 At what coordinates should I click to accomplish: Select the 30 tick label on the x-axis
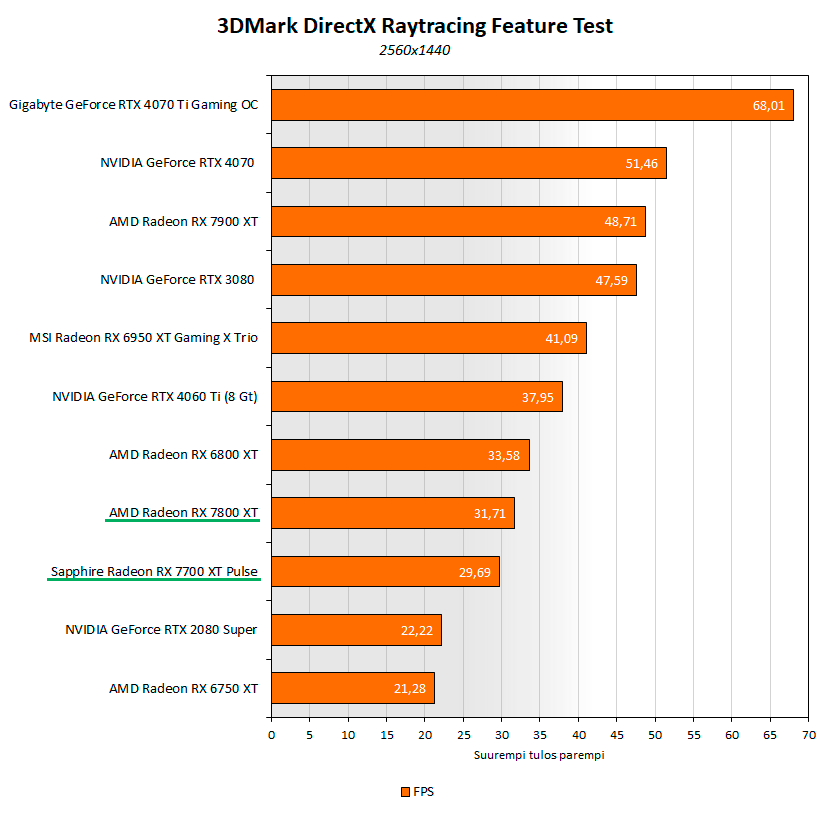coord(502,735)
